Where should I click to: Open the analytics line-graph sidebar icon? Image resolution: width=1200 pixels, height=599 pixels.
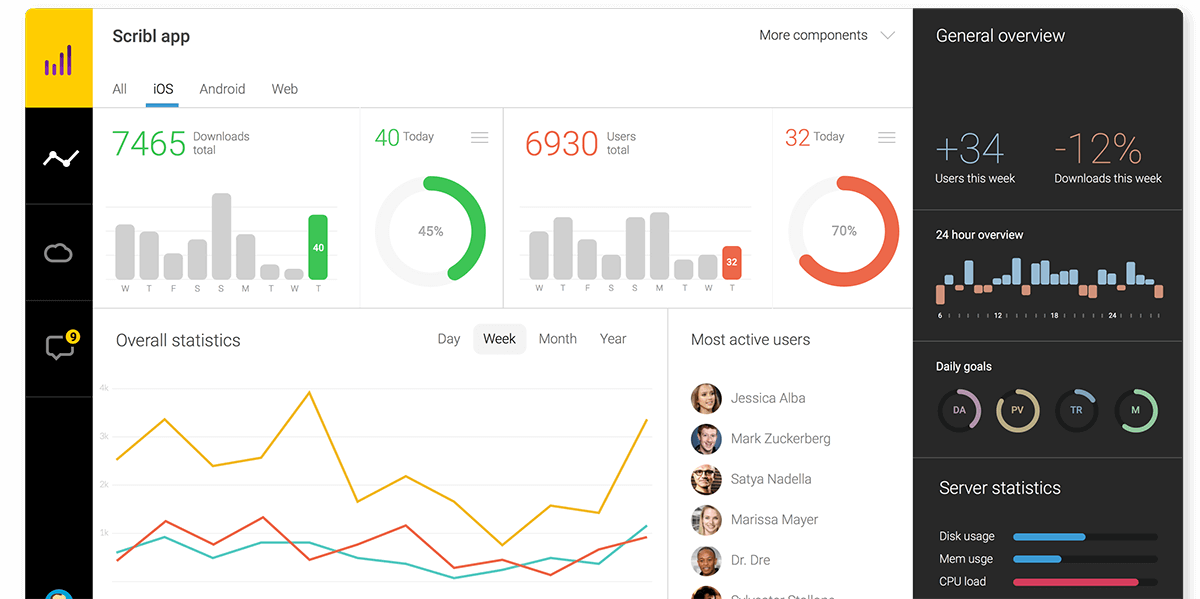[x=60, y=158]
